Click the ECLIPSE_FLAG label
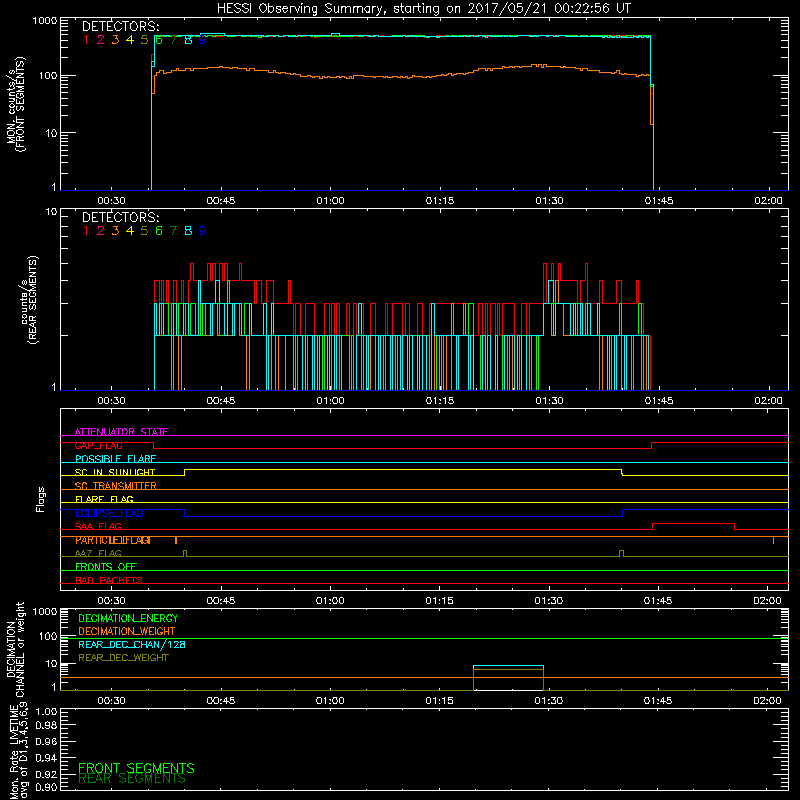This screenshot has height=800, width=800. (x=109, y=513)
